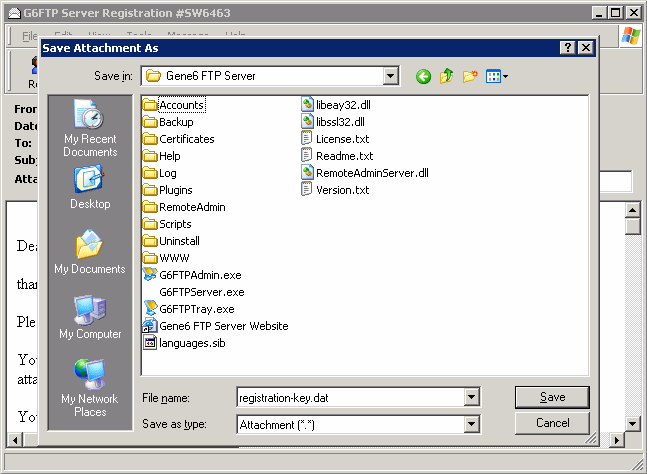This screenshot has height=474, width=647.
Task: Select RemoteAdminServer.dll file
Action: [365, 173]
